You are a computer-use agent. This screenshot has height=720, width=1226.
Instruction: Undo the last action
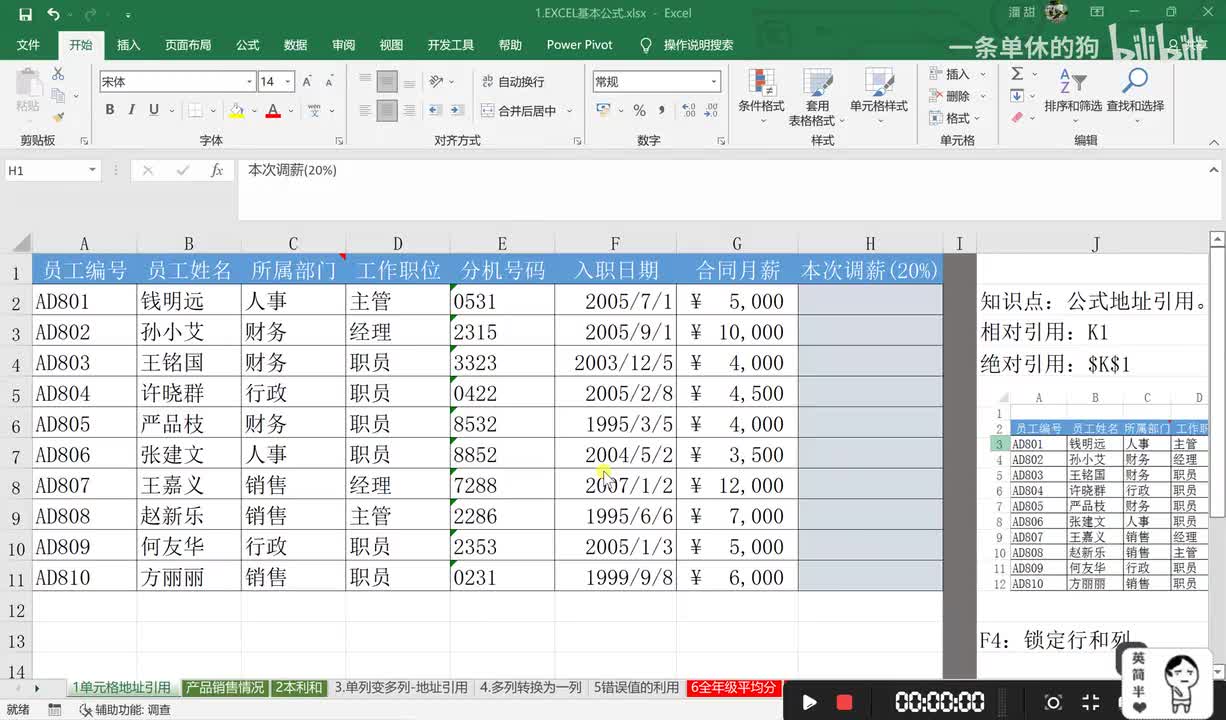click(53, 14)
